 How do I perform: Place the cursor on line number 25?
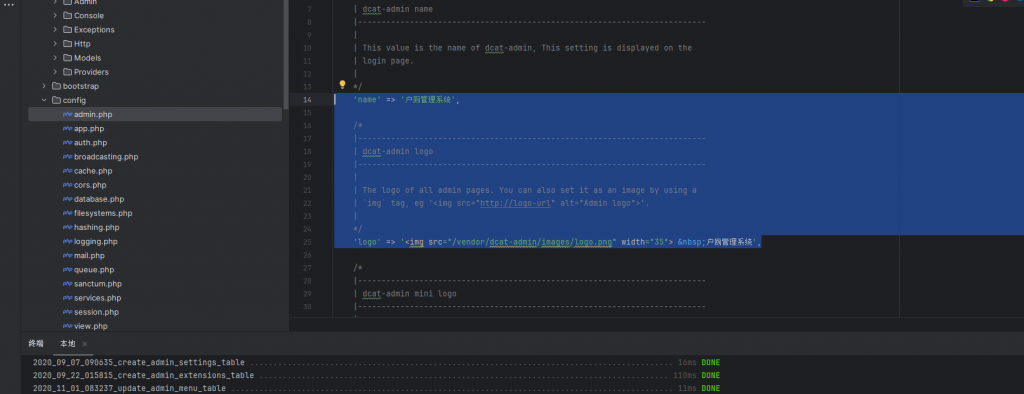click(x=308, y=242)
